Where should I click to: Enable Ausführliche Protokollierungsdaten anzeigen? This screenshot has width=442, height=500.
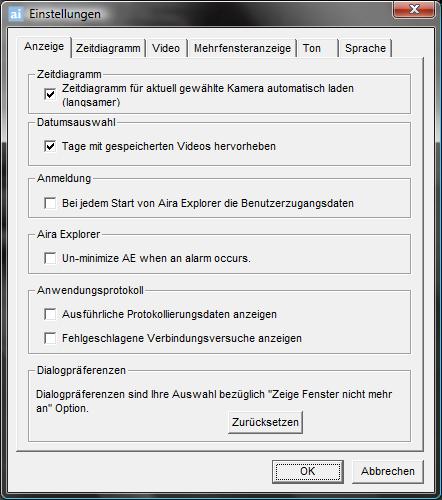(50, 314)
